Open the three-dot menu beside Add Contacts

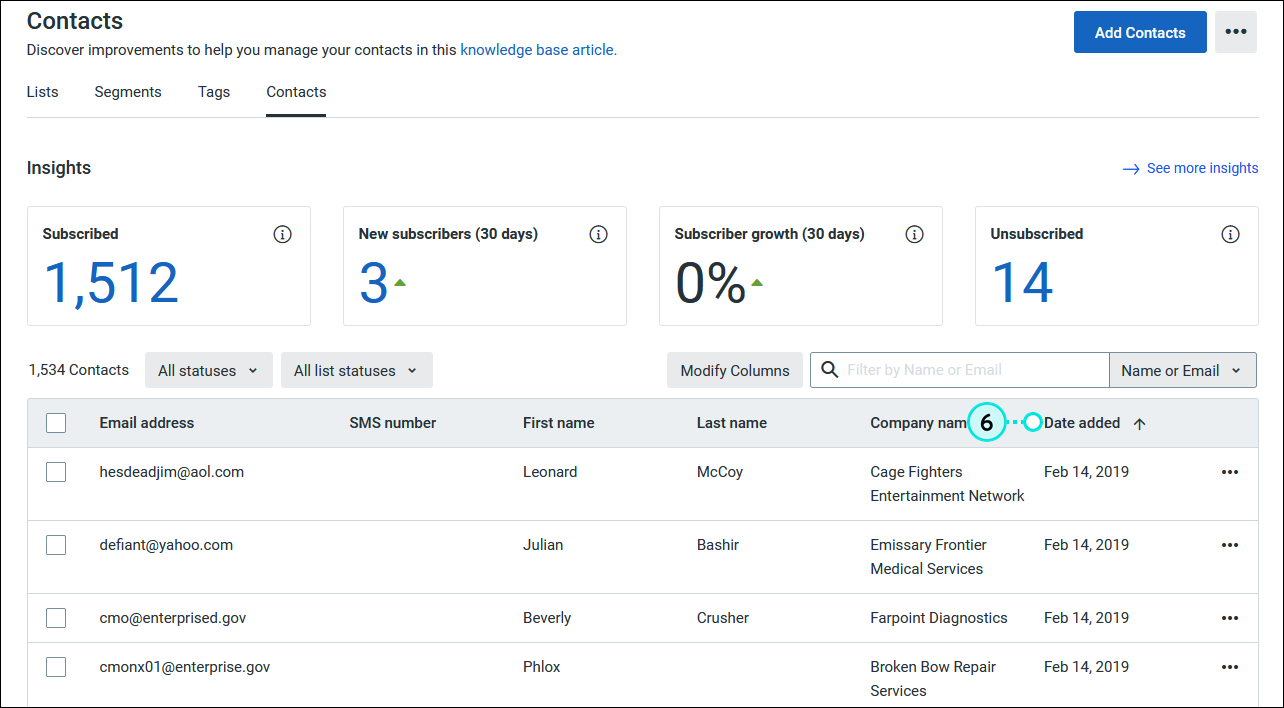pos(1236,32)
